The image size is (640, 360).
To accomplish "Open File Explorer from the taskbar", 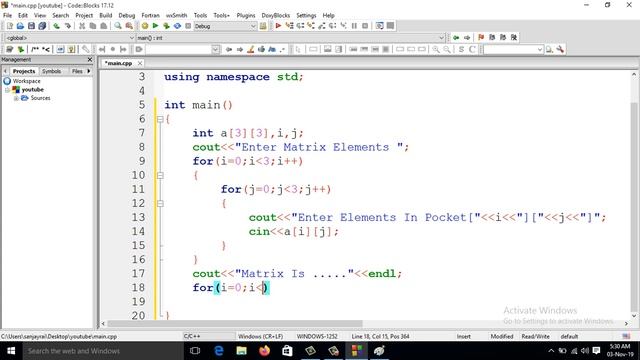I will (242, 351).
